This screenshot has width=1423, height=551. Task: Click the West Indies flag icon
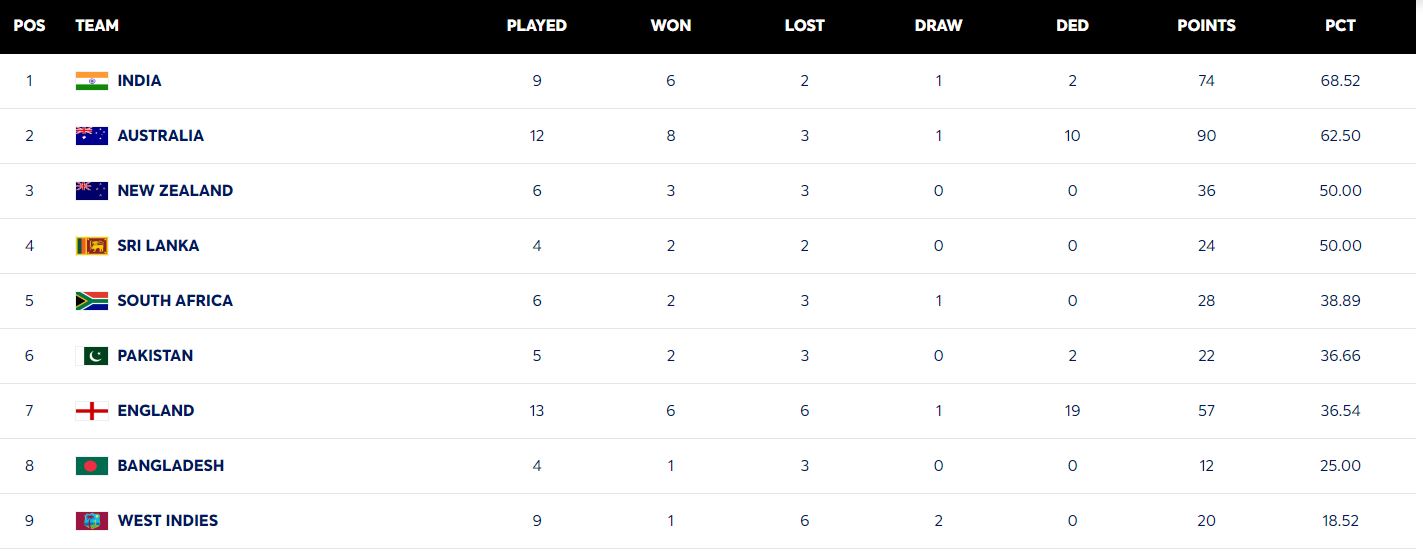(92, 521)
